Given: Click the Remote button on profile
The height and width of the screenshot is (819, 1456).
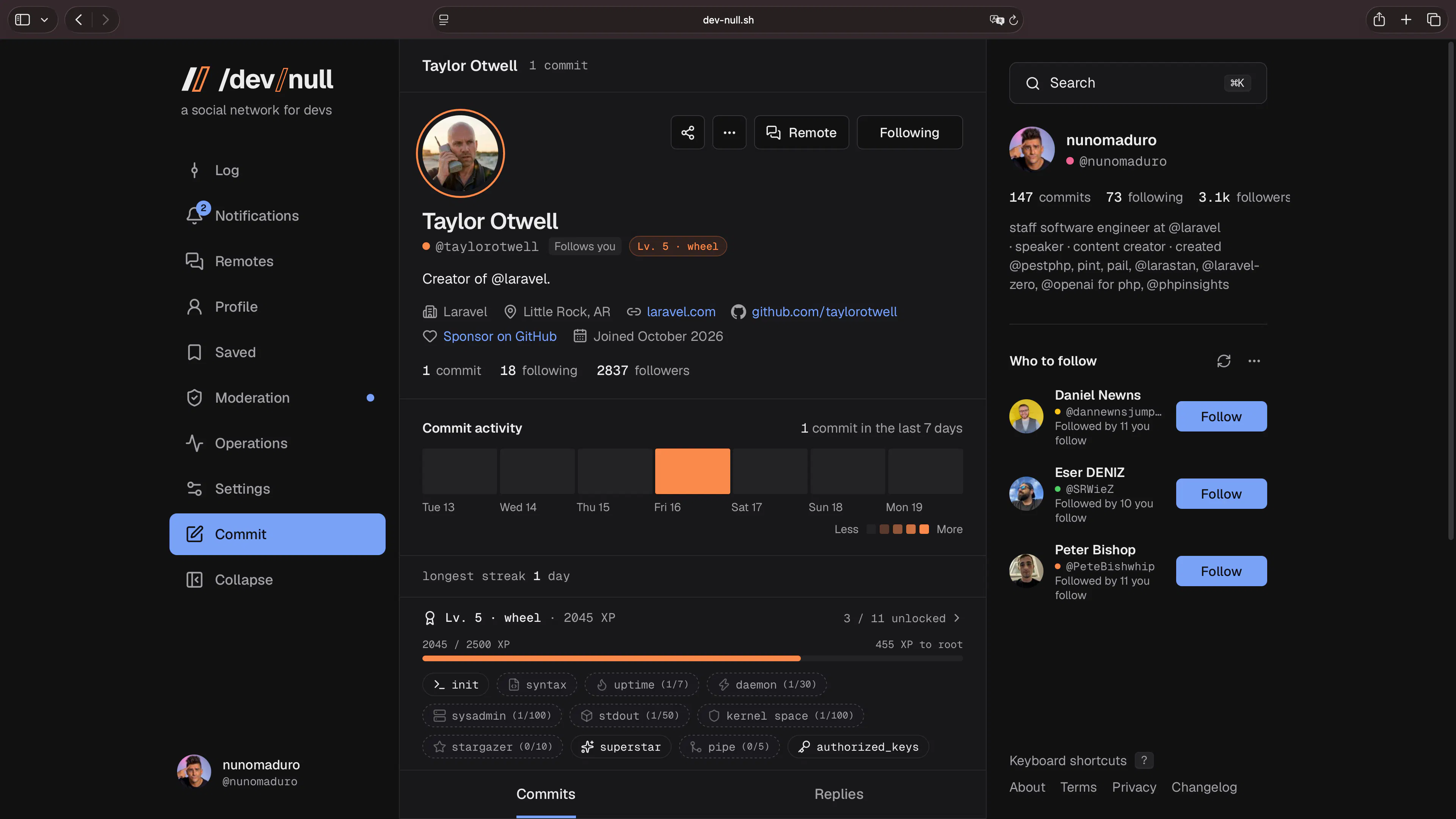Looking at the screenshot, I should [801, 132].
